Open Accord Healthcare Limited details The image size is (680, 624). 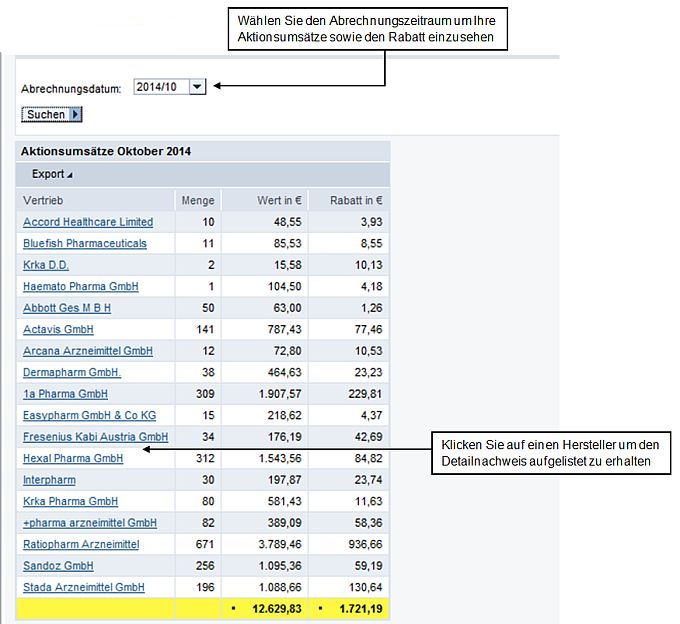(x=88, y=222)
